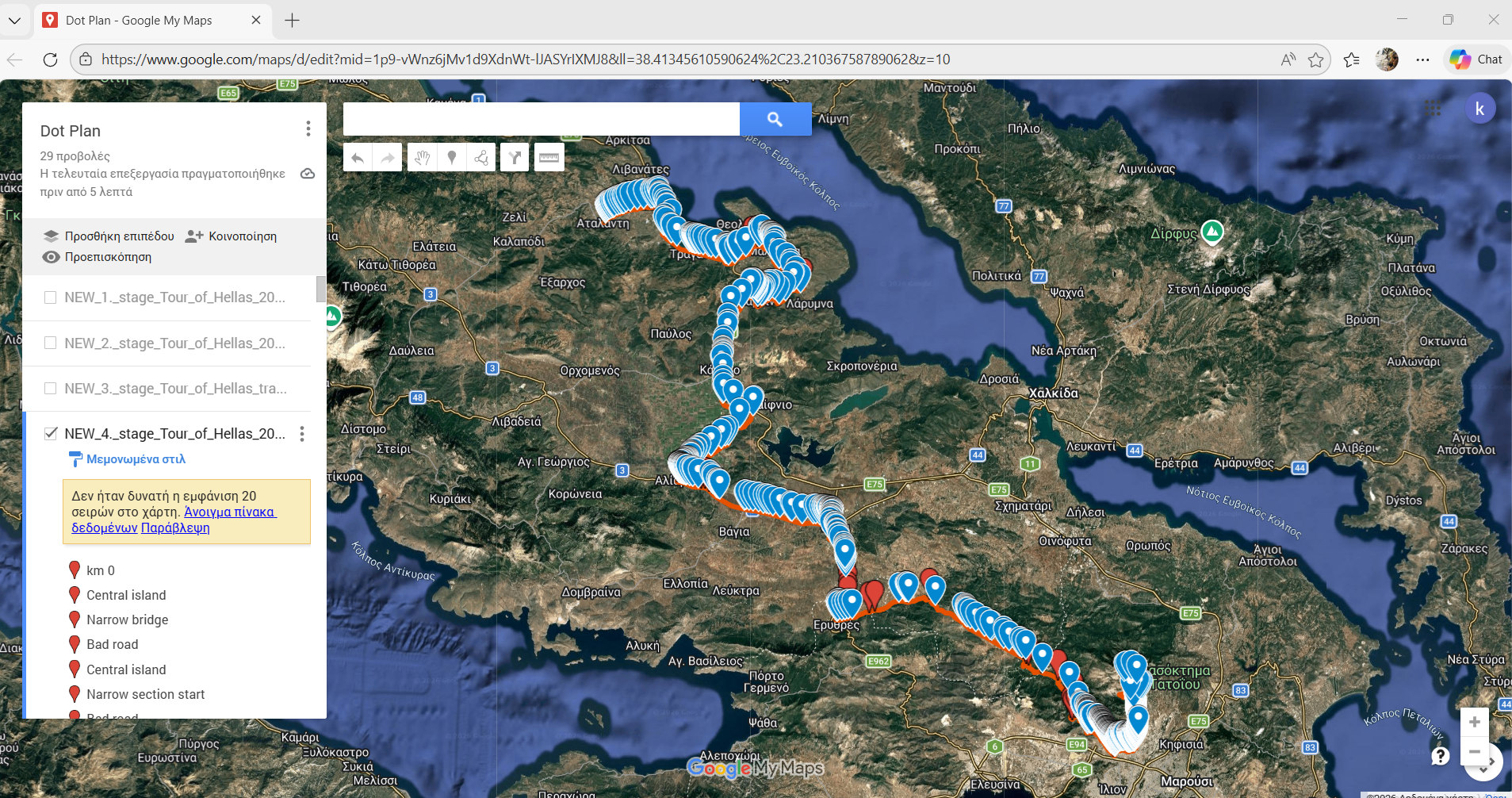
Task: Select the Draw a line tool
Action: (x=481, y=158)
